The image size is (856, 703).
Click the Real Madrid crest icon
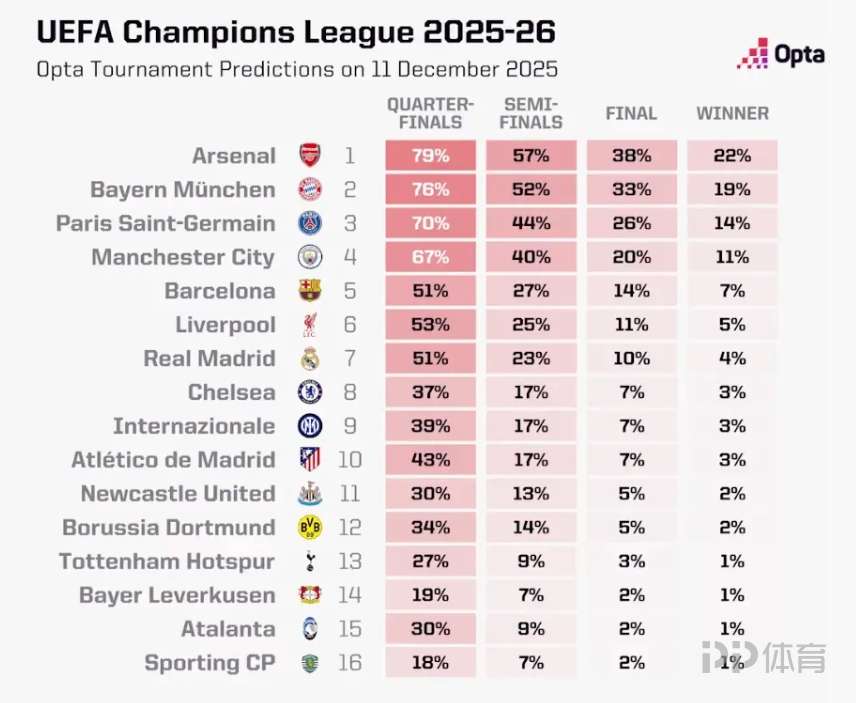[x=310, y=359]
